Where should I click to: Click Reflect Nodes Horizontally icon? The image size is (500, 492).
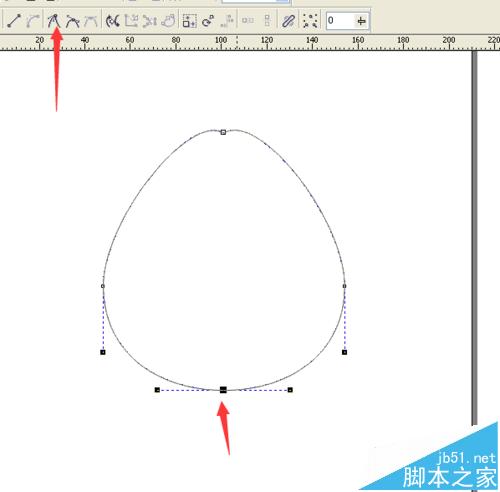point(248,21)
